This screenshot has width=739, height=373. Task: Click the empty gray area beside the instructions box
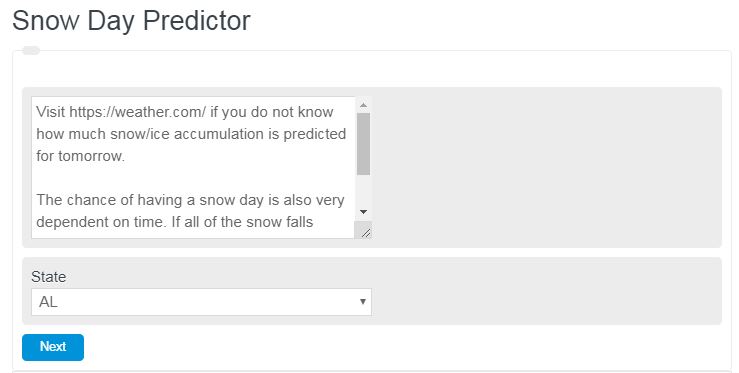[547, 167]
